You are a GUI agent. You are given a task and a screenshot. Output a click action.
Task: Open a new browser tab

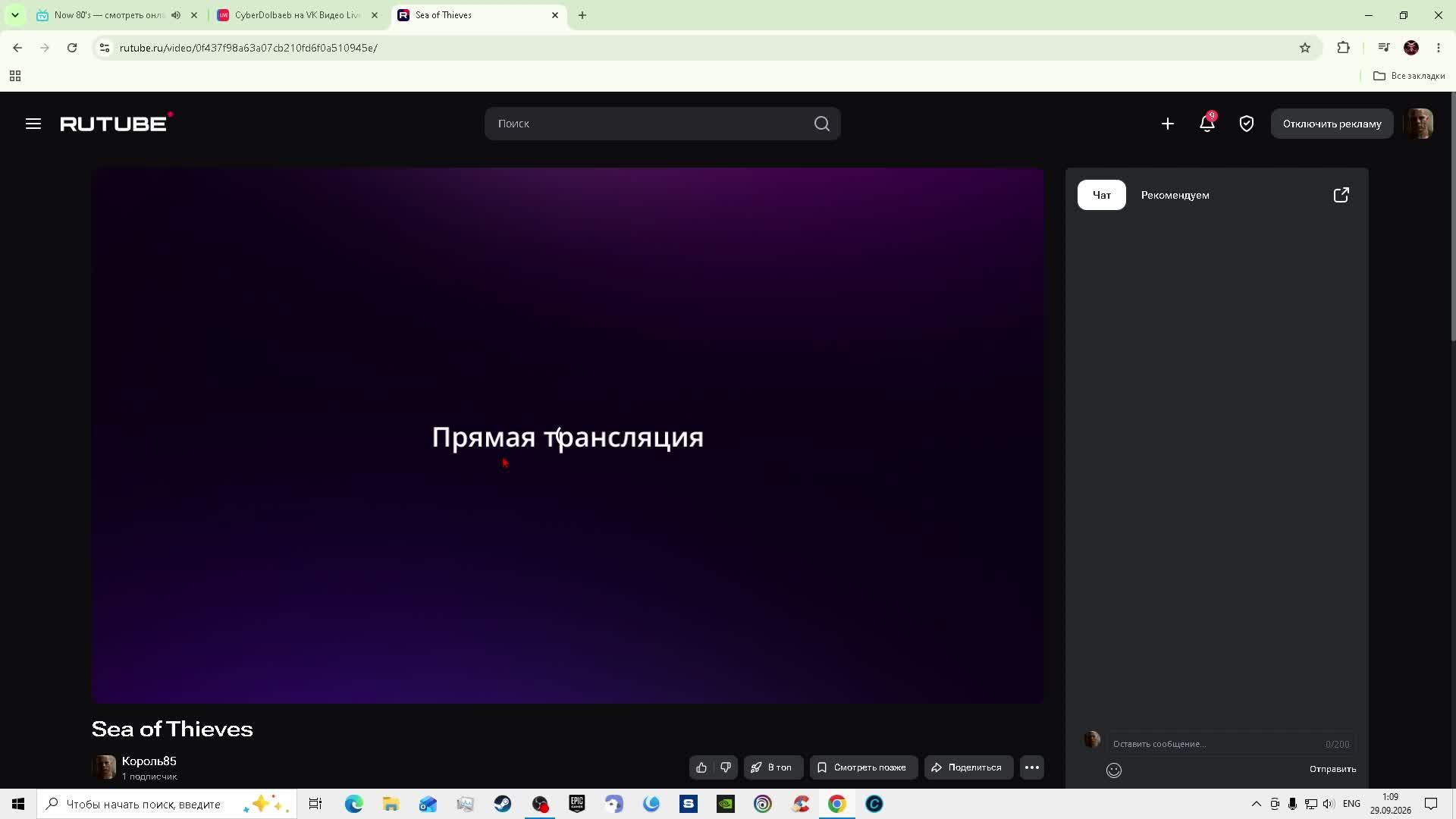(582, 15)
